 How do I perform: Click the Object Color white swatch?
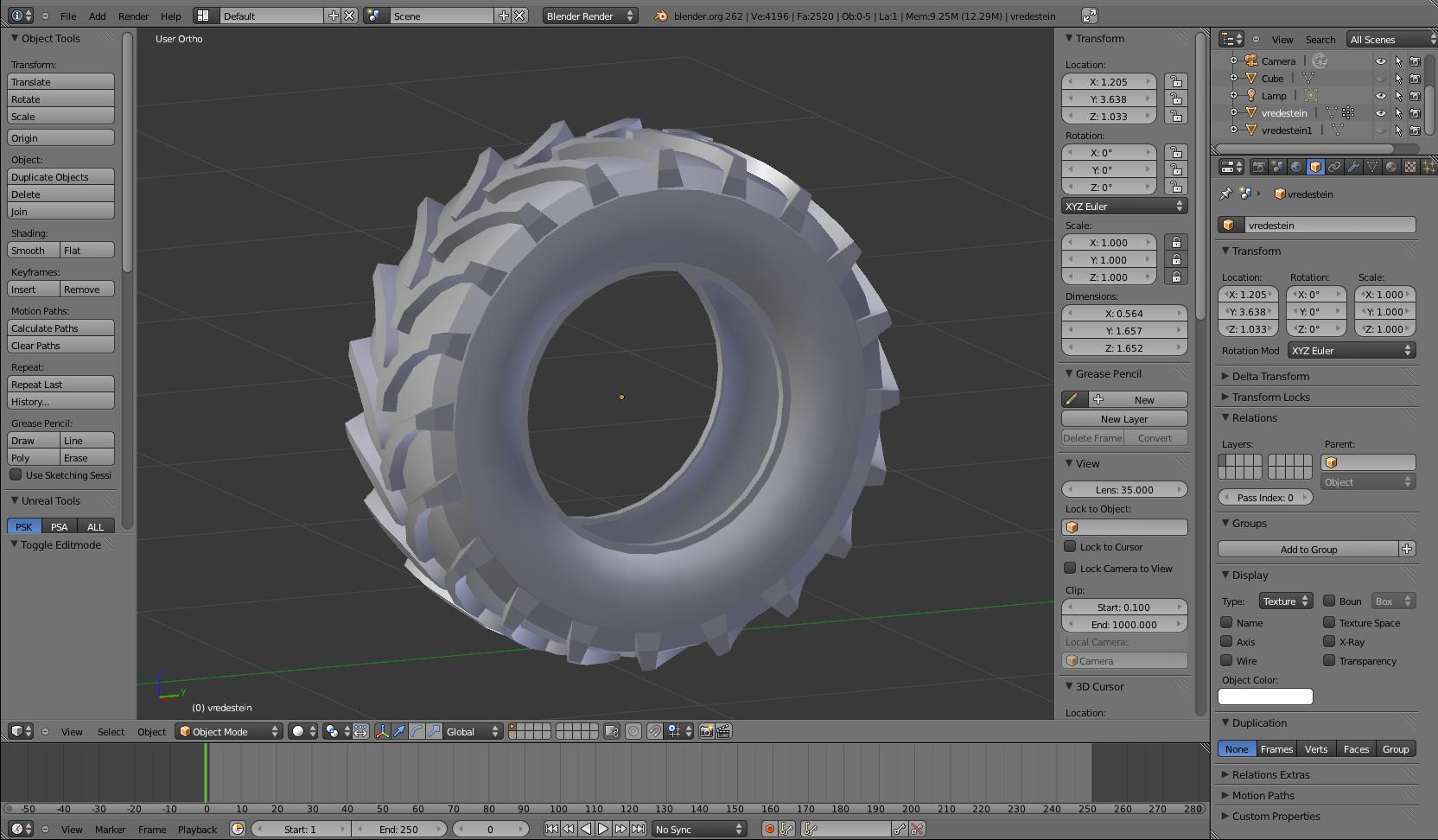1265,696
